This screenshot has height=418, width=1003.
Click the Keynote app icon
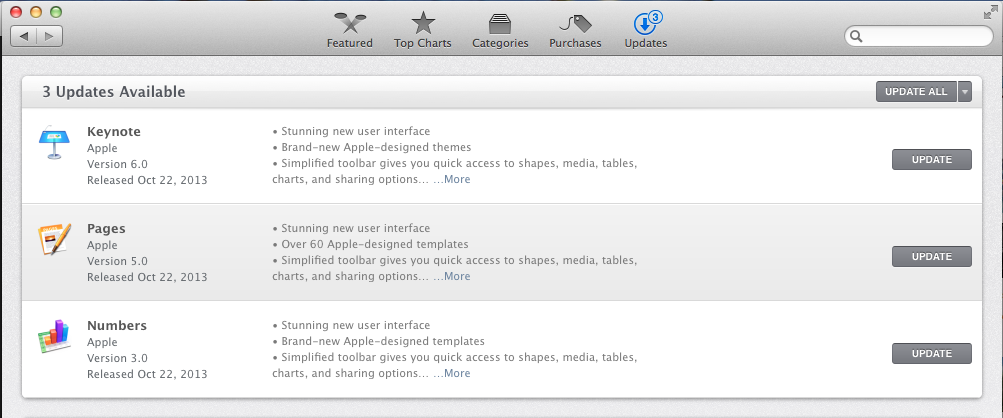click(x=54, y=143)
